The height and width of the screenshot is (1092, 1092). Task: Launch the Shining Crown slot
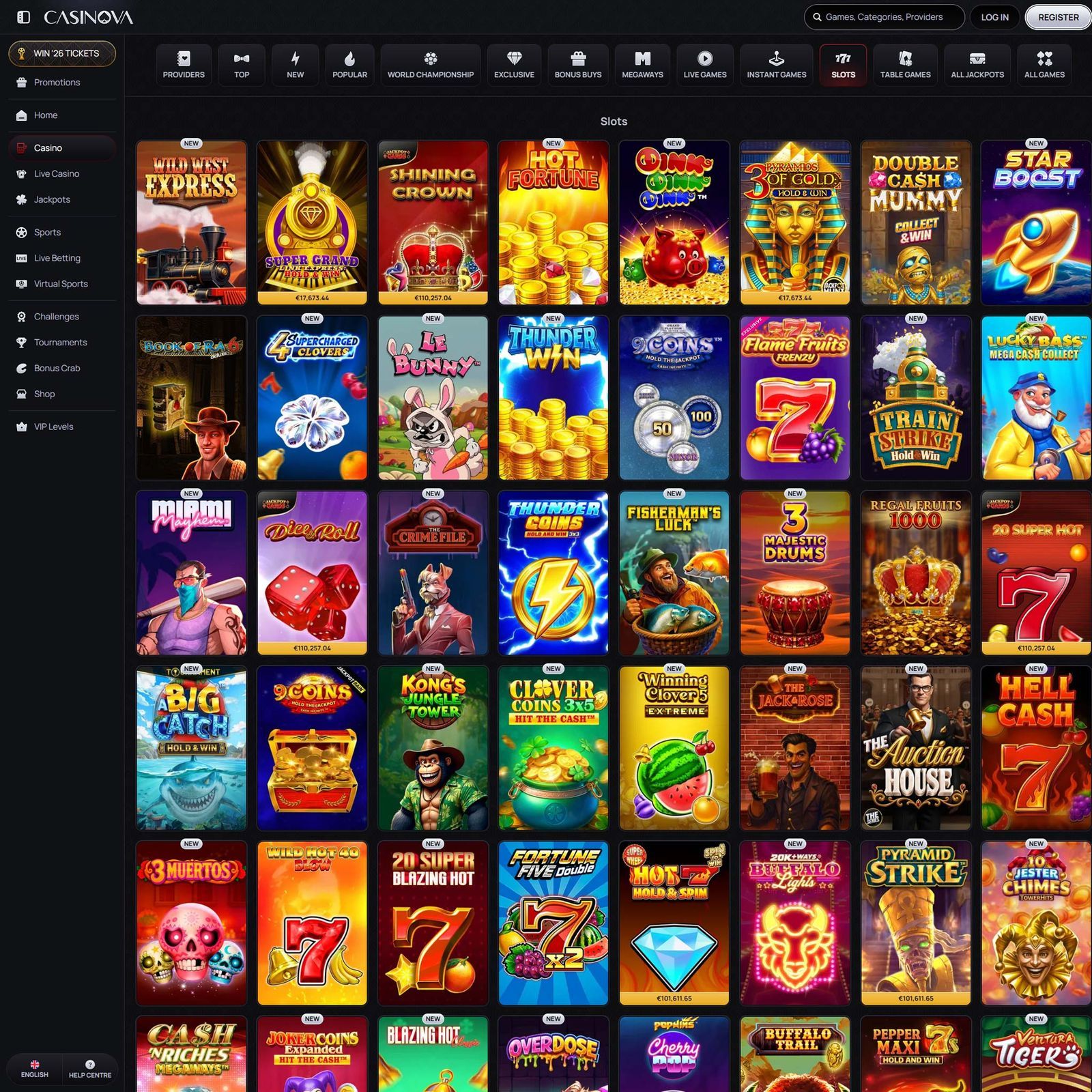point(433,222)
